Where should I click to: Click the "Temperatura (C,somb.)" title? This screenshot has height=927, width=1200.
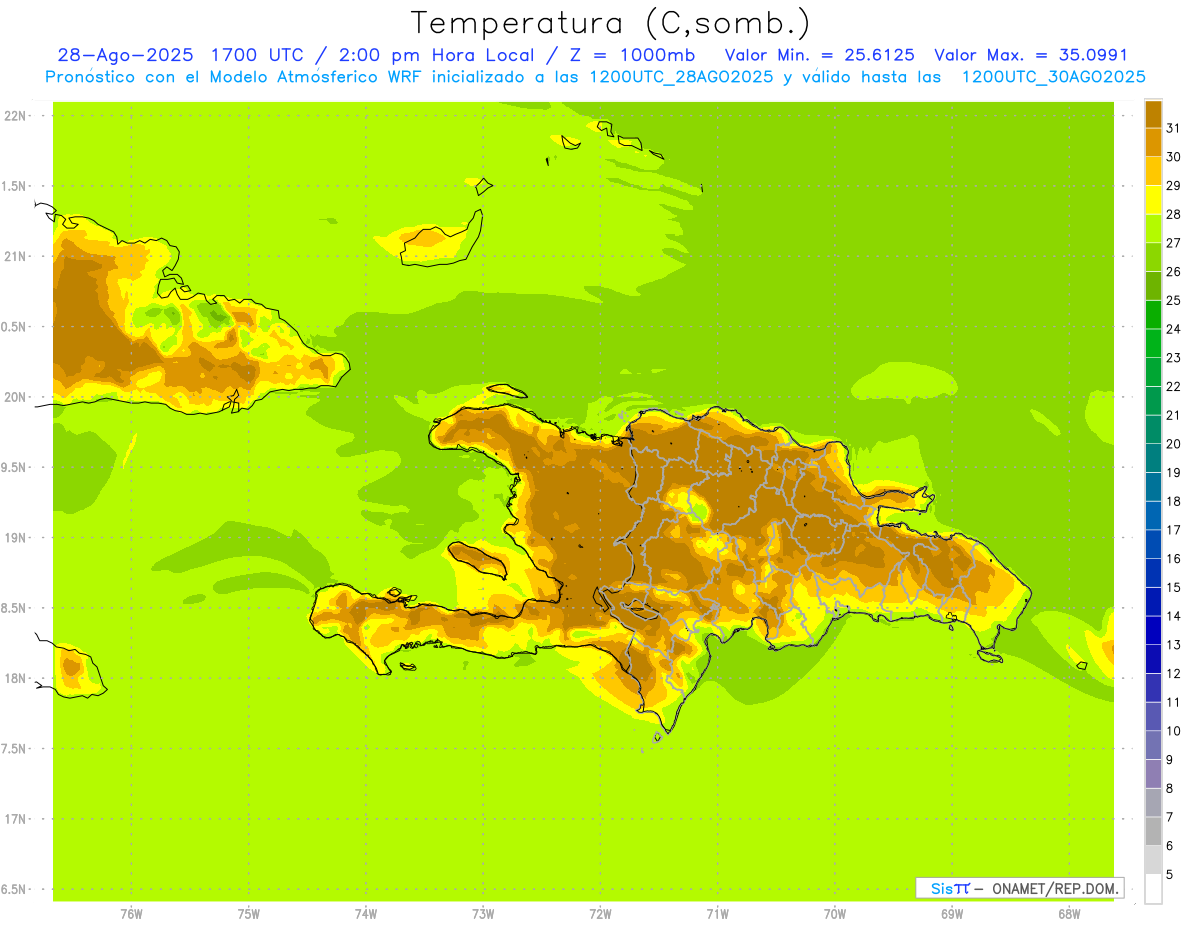click(609, 23)
